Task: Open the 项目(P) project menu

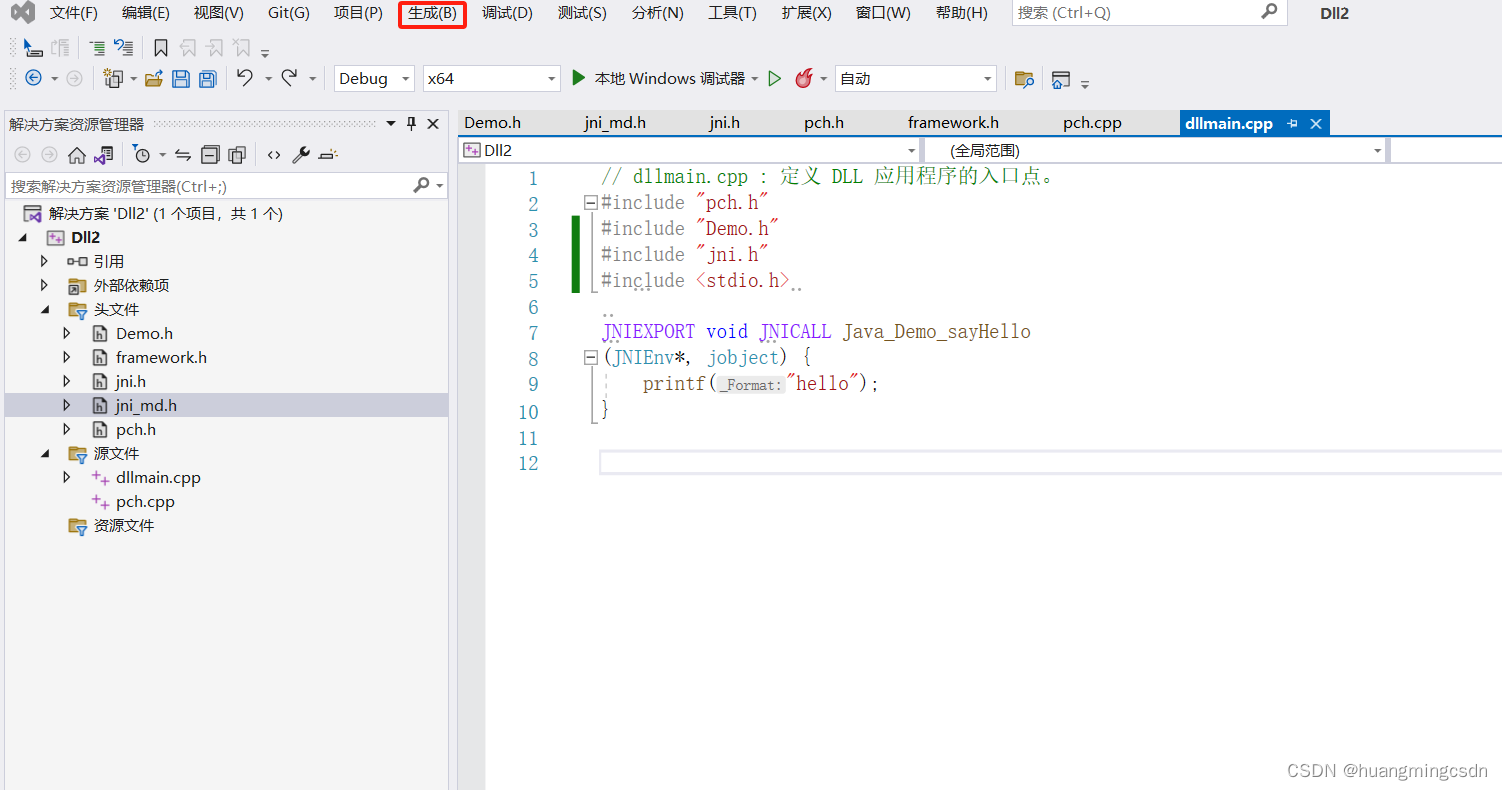Action: click(x=358, y=13)
